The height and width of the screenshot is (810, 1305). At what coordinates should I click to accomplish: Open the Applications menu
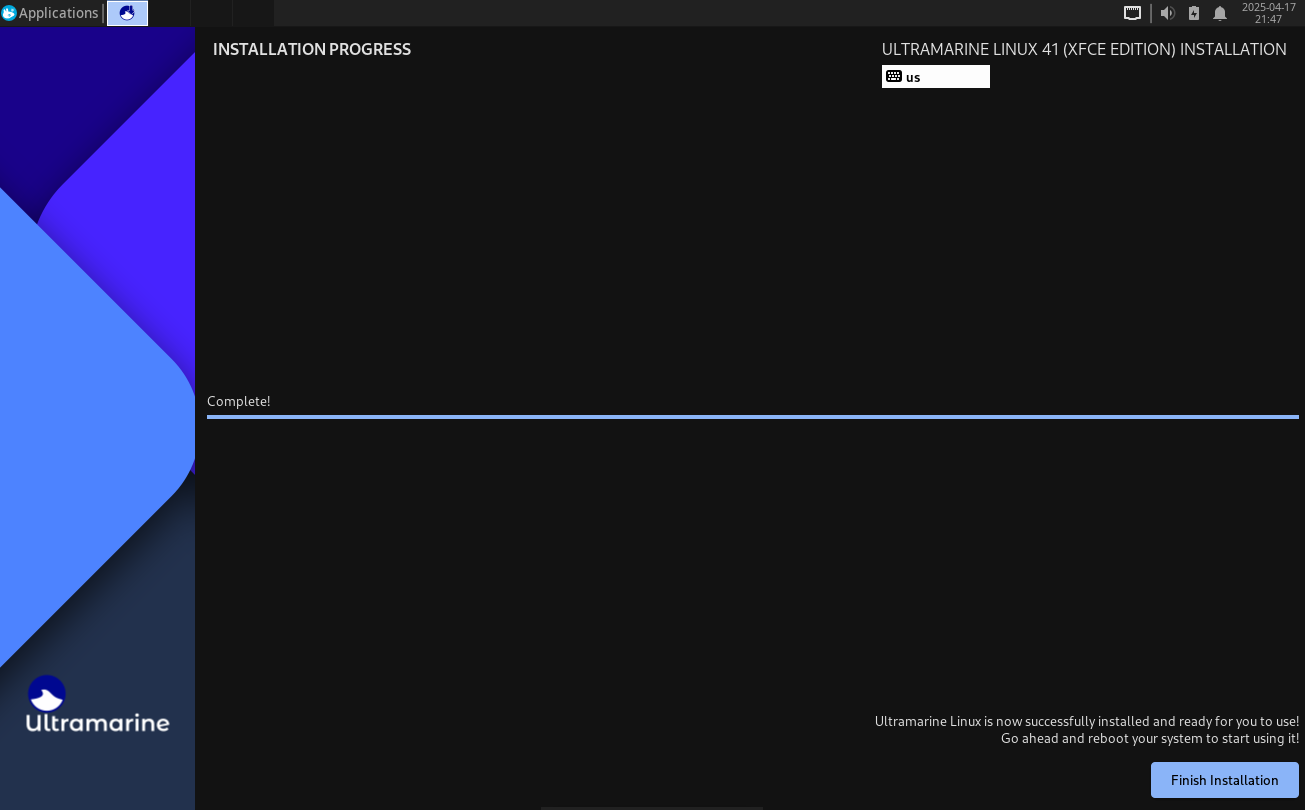coord(50,13)
